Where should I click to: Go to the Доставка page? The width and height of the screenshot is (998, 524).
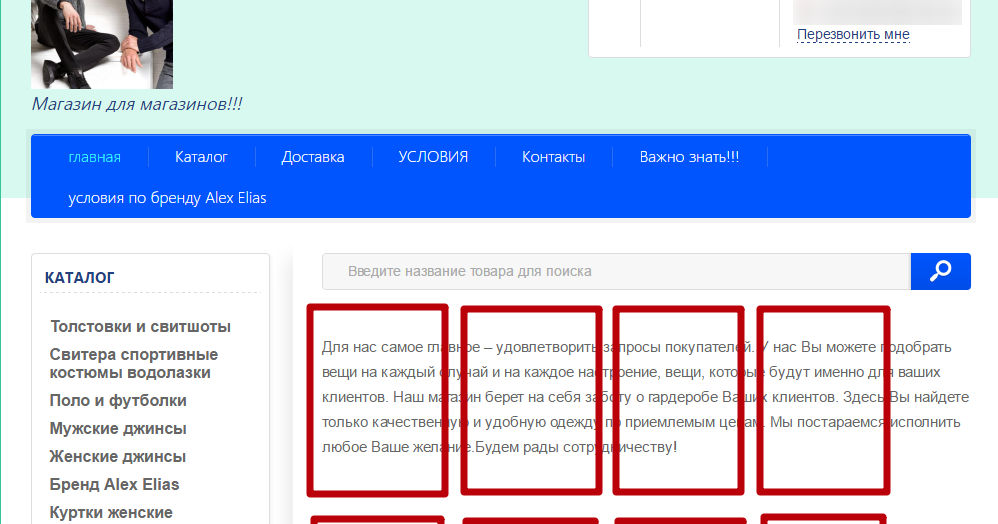(x=313, y=157)
